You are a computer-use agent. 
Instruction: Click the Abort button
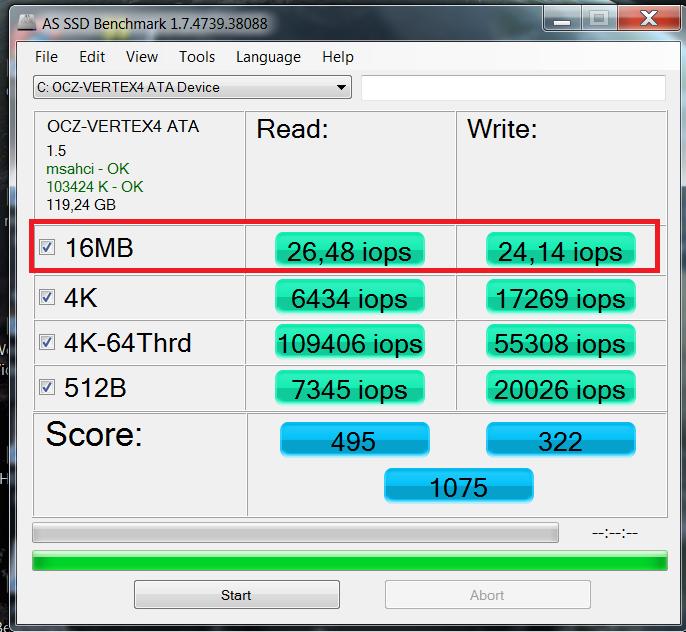click(487, 594)
